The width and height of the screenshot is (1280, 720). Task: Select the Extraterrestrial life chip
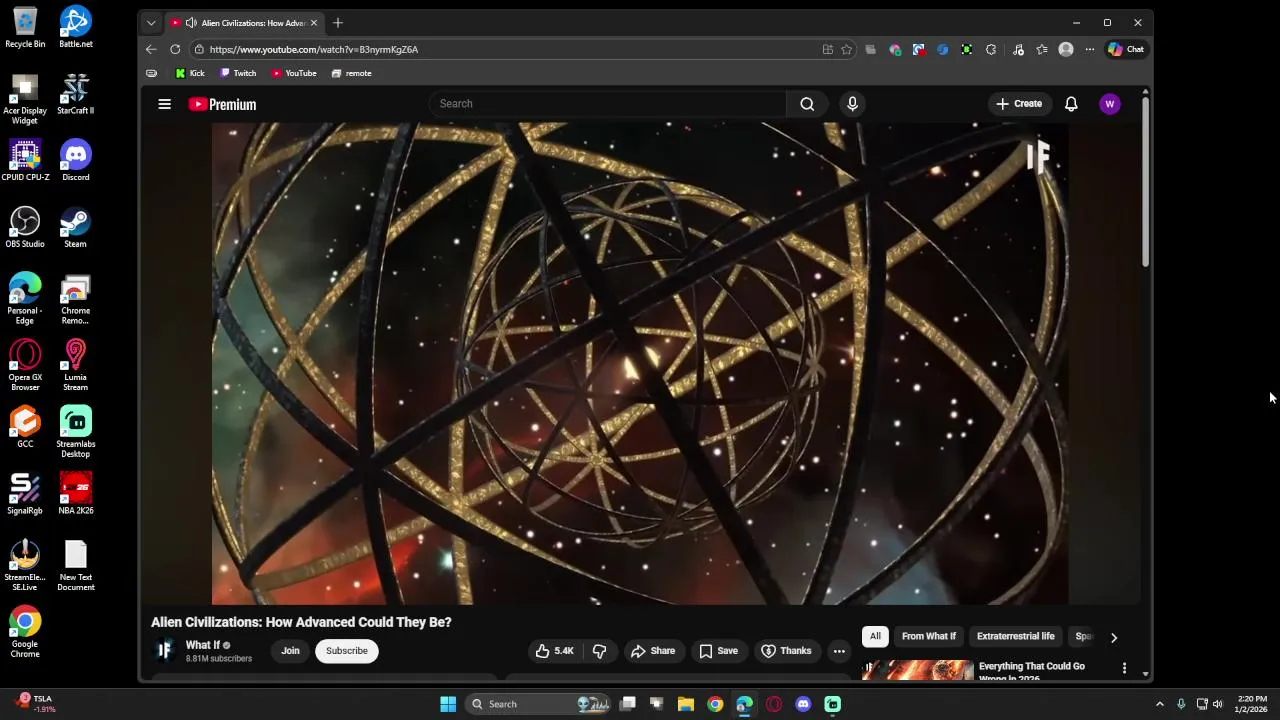coord(1015,636)
